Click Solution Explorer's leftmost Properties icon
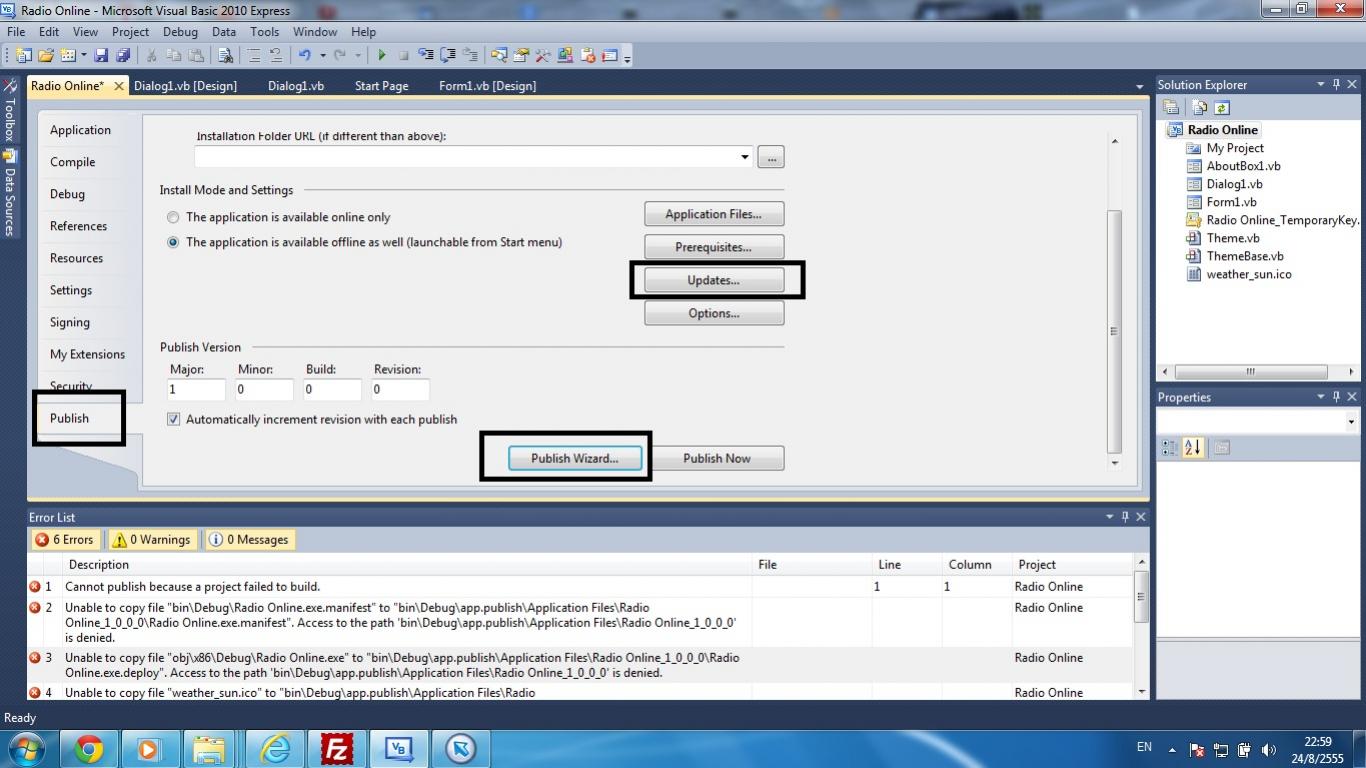 (x=1171, y=107)
